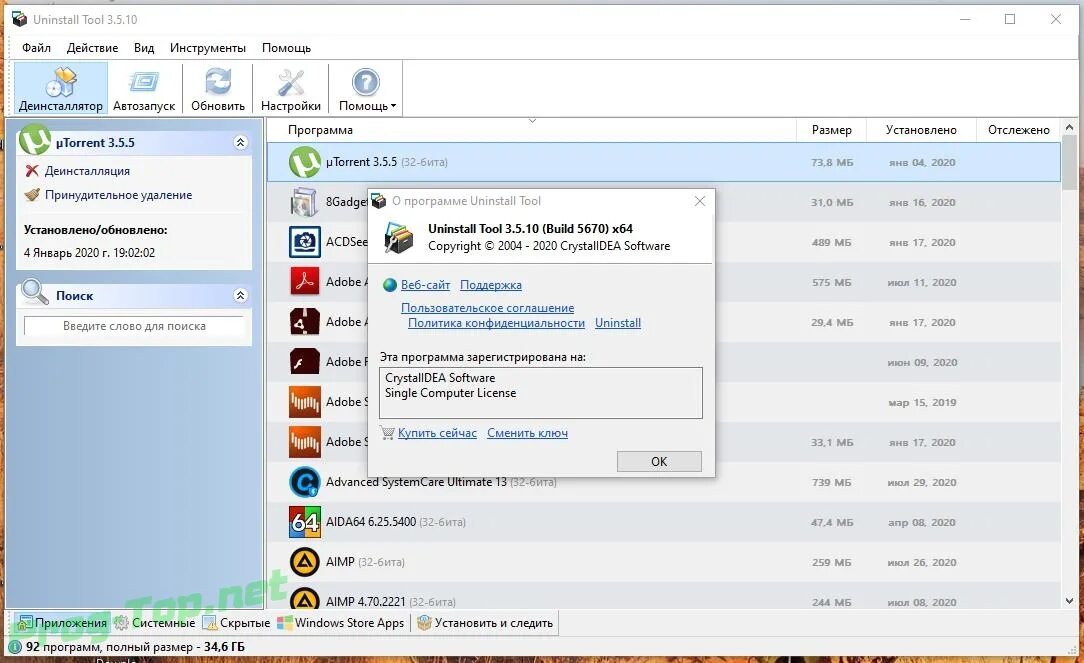1084x663 pixels.
Task: Collapse the Поиск panel chevron
Action: click(240, 295)
